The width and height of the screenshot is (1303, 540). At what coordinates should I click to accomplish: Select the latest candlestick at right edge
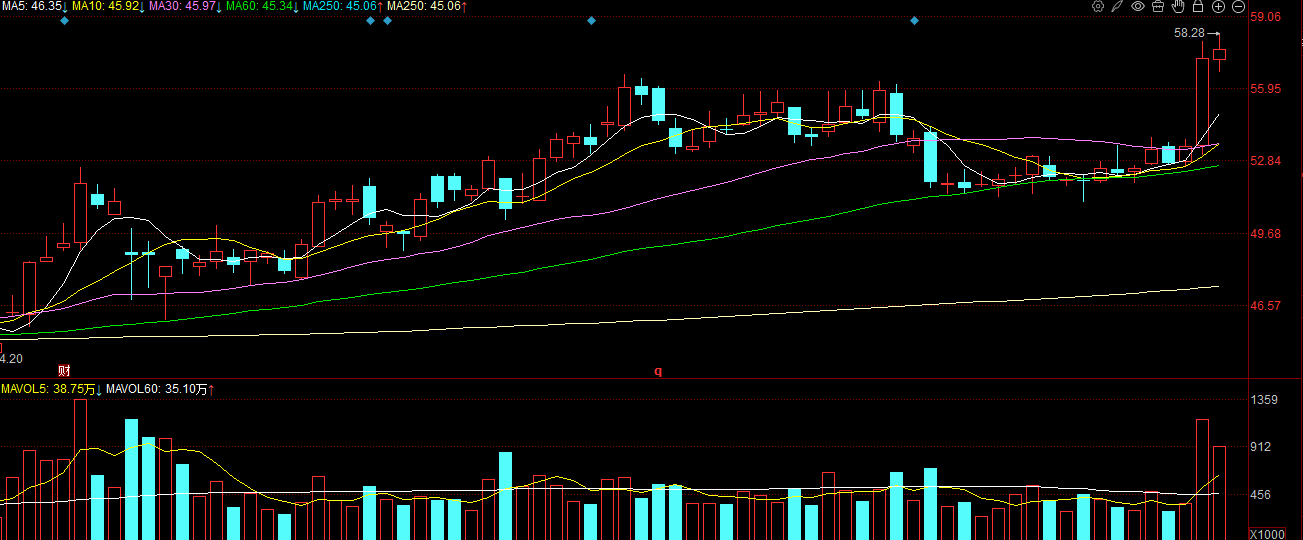point(1219,54)
